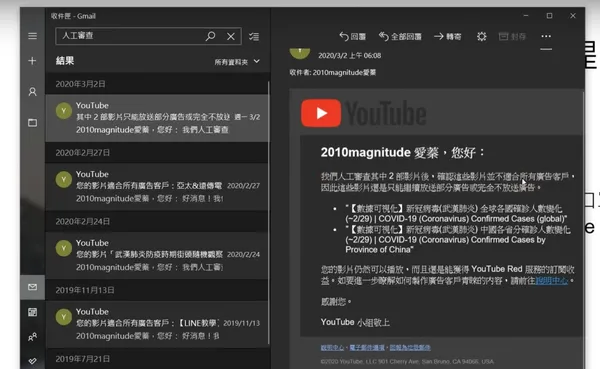This screenshot has height=369, width=600.
Task: Switch to Calendar app icon
Action: tap(33, 312)
